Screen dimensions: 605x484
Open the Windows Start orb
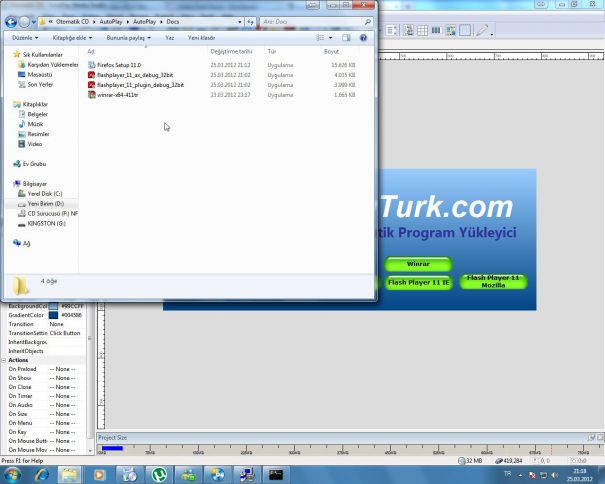[x=12, y=475]
